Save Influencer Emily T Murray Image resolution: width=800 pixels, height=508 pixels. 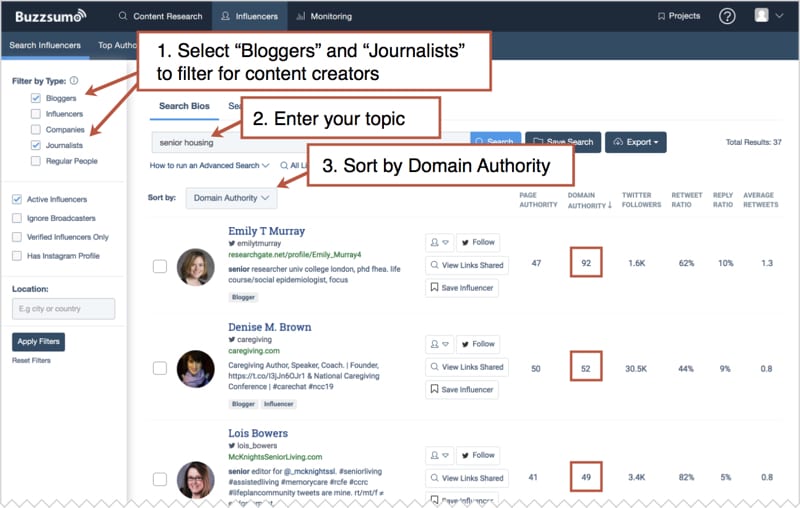coord(462,288)
